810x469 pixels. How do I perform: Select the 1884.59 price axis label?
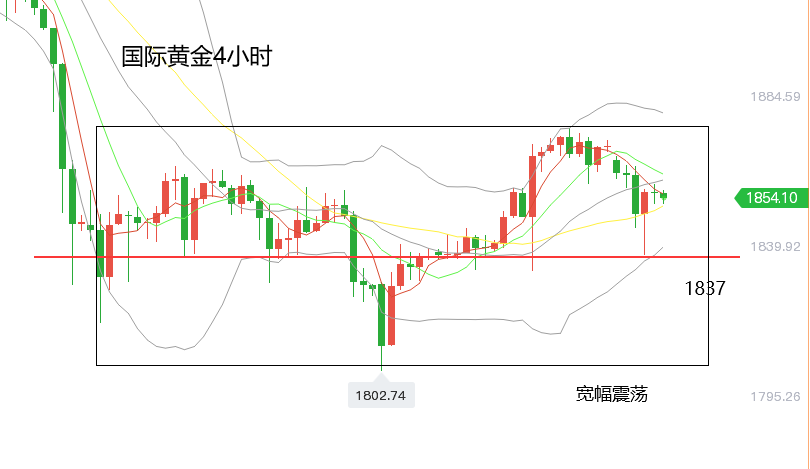[x=775, y=97]
